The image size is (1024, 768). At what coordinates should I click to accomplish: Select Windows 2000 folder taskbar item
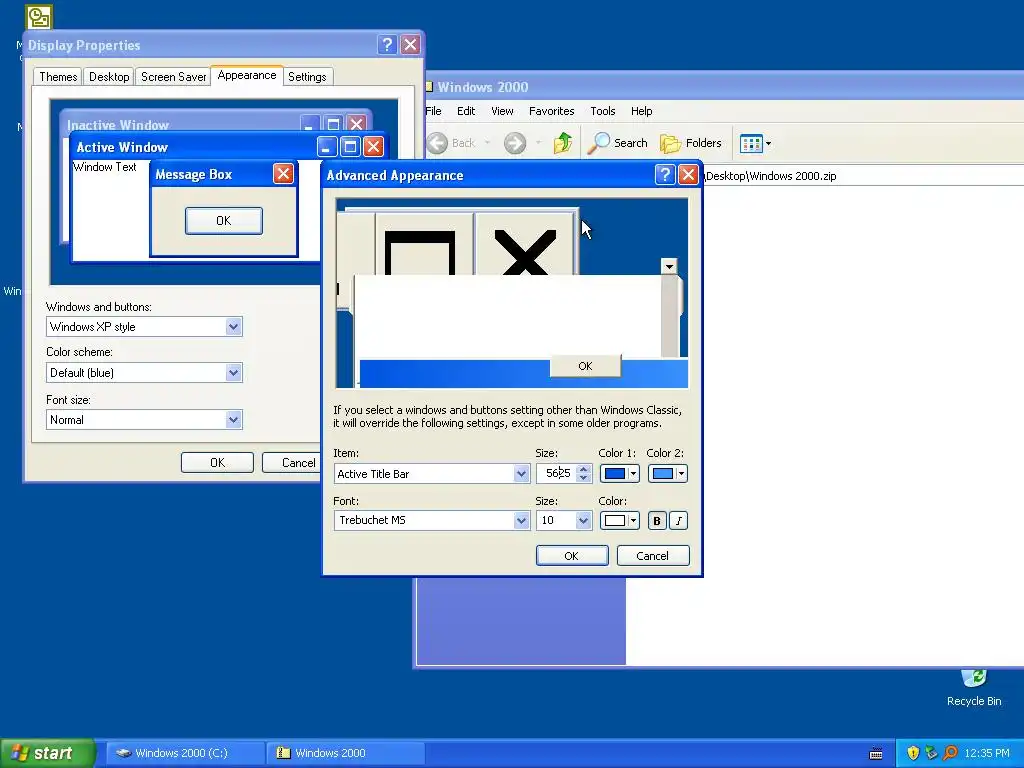[346, 753]
